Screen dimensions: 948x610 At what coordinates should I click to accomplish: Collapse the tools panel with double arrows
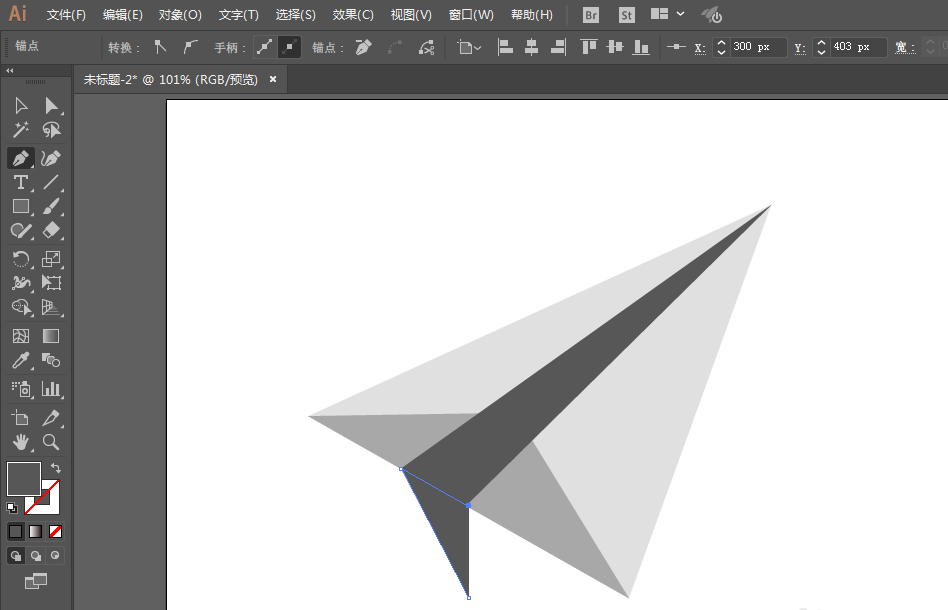tap(10, 71)
